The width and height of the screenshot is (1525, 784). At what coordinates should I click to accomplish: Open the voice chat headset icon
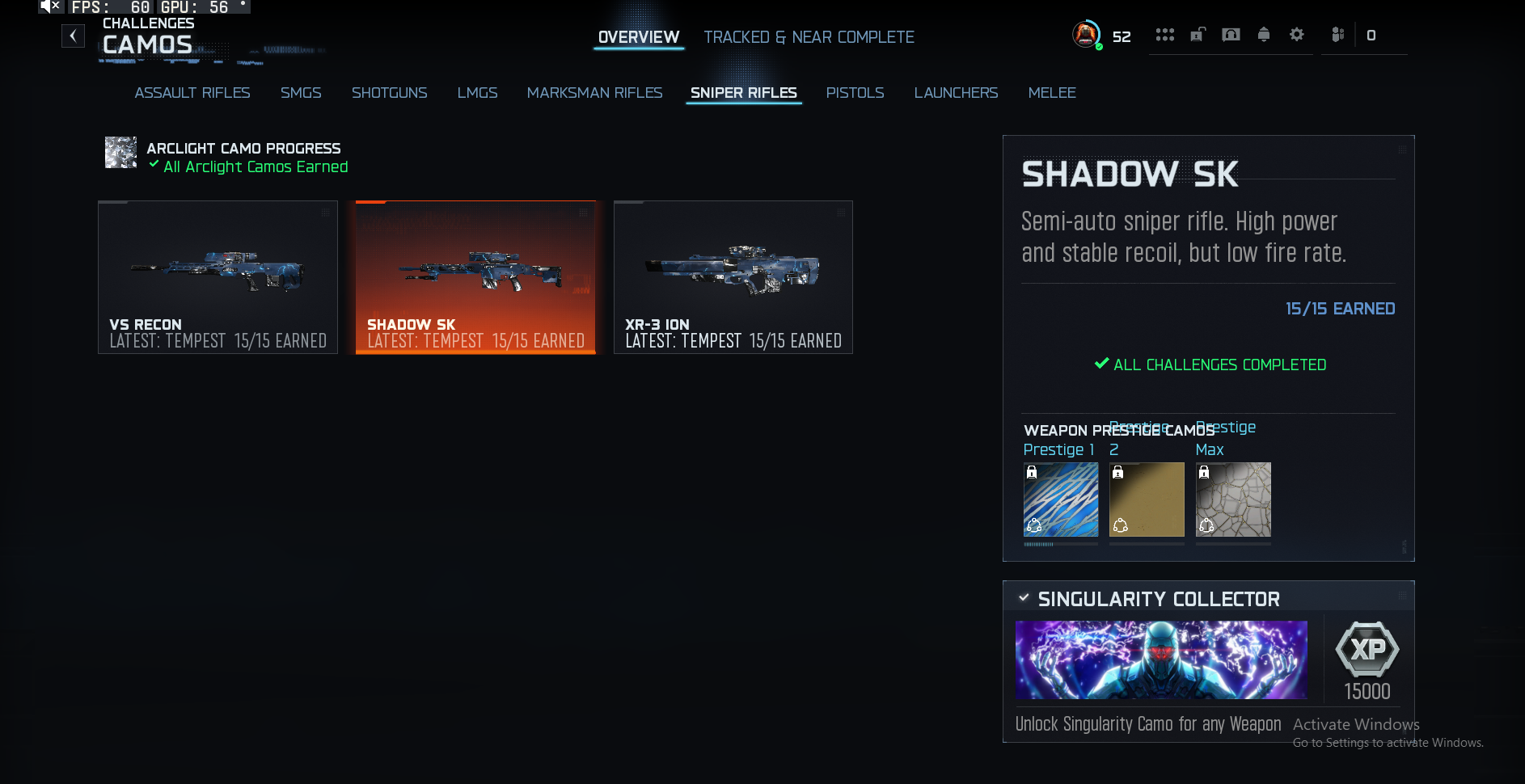tap(1231, 35)
